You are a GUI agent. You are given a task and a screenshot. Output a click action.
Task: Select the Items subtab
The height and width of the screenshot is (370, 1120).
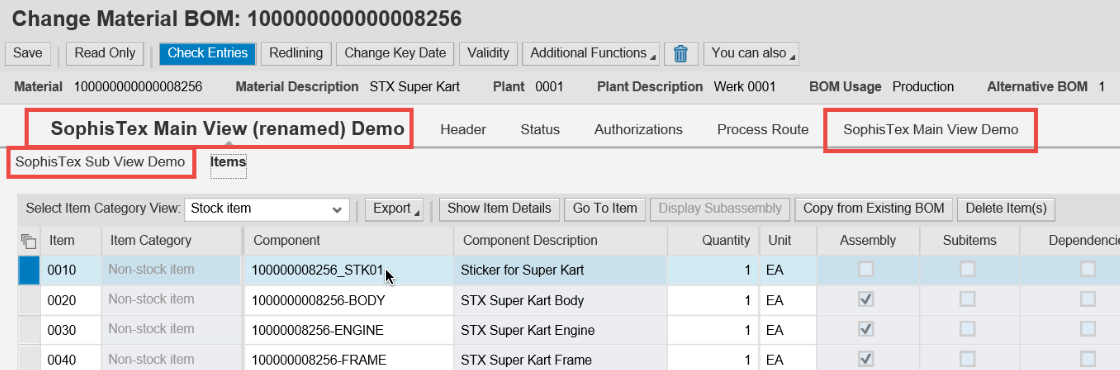coord(228,162)
